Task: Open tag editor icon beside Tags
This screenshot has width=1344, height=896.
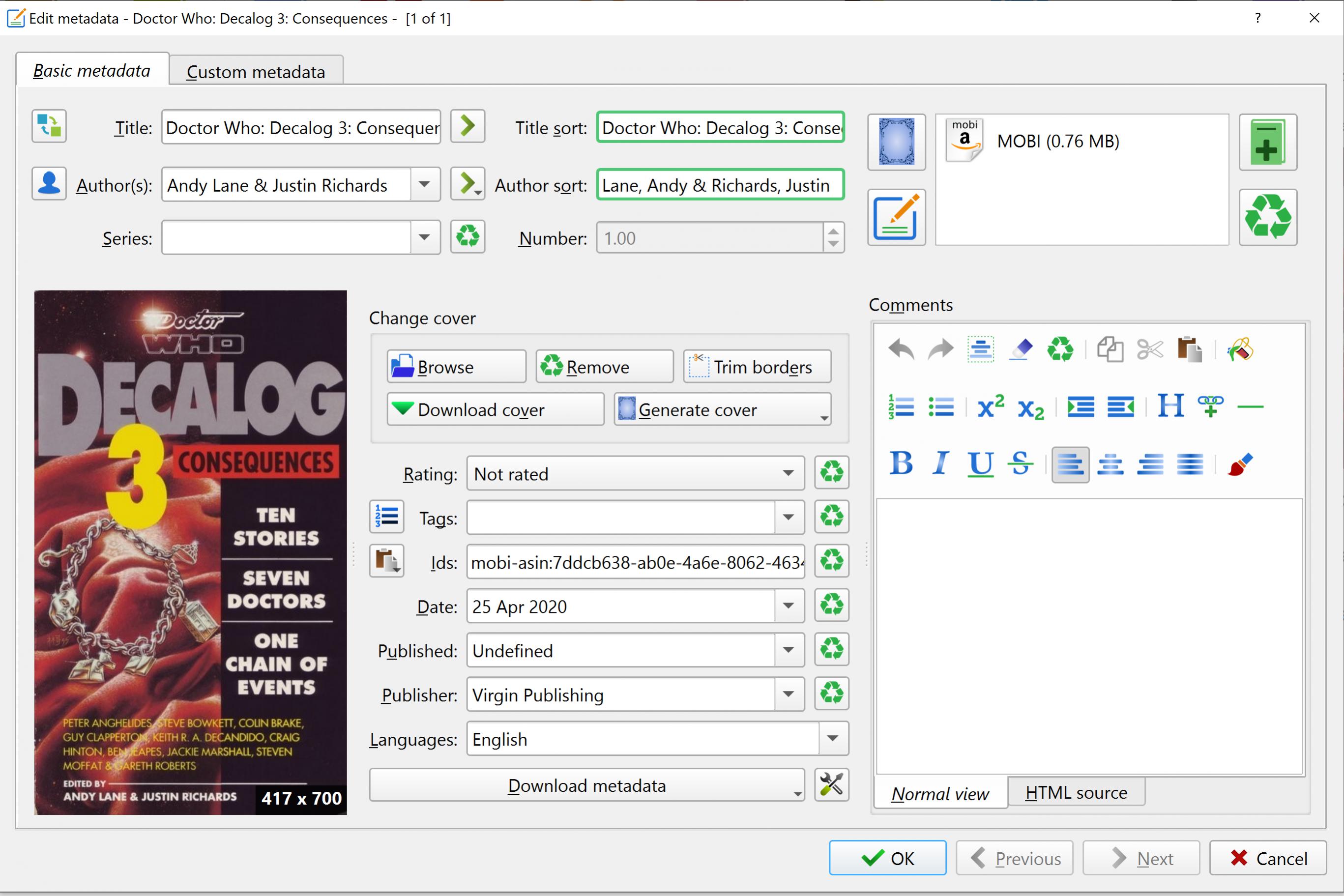Action: coord(387,517)
